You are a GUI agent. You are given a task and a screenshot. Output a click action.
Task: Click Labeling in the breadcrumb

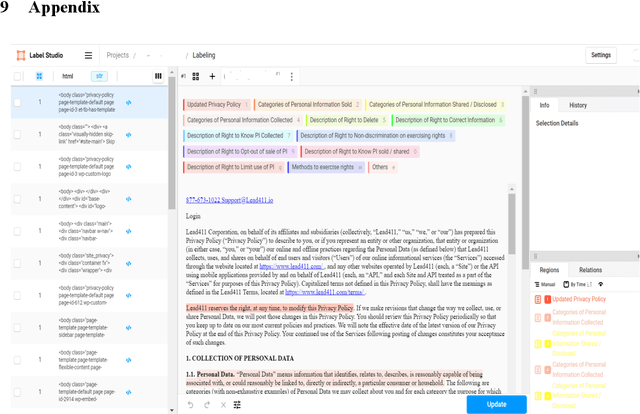204,55
